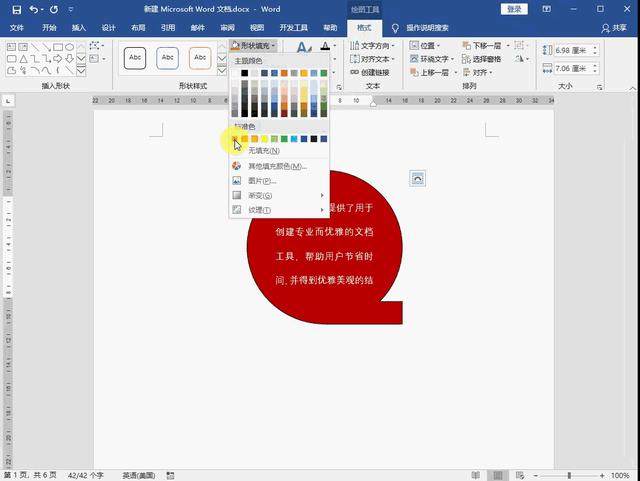This screenshot has width=640, height=481.
Task: Pick the orange theme color swatch
Action: point(284,73)
